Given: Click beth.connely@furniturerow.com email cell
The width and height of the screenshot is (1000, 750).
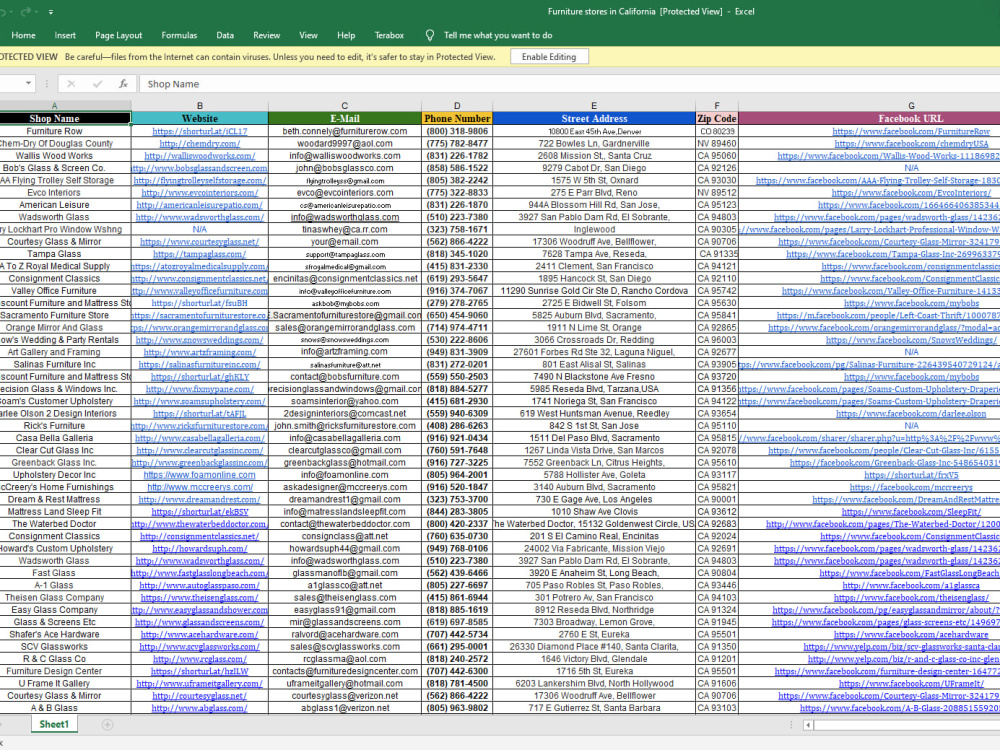Looking at the screenshot, I should tap(344, 131).
